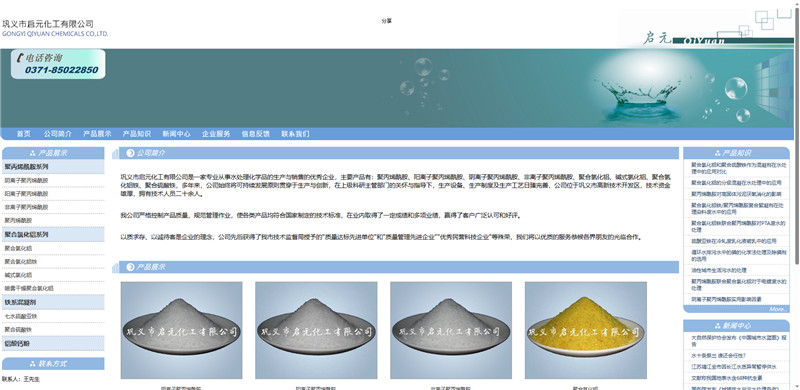Image resolution: width=800 pixels, height=390 pixels.
Task: Click the icon in left 产品展示 sidebar header
Action: tap(33, 153)
